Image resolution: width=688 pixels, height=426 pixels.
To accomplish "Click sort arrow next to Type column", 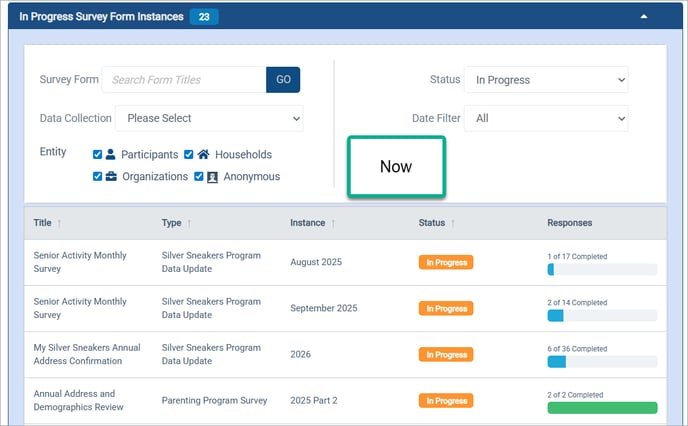I will 189,223.
